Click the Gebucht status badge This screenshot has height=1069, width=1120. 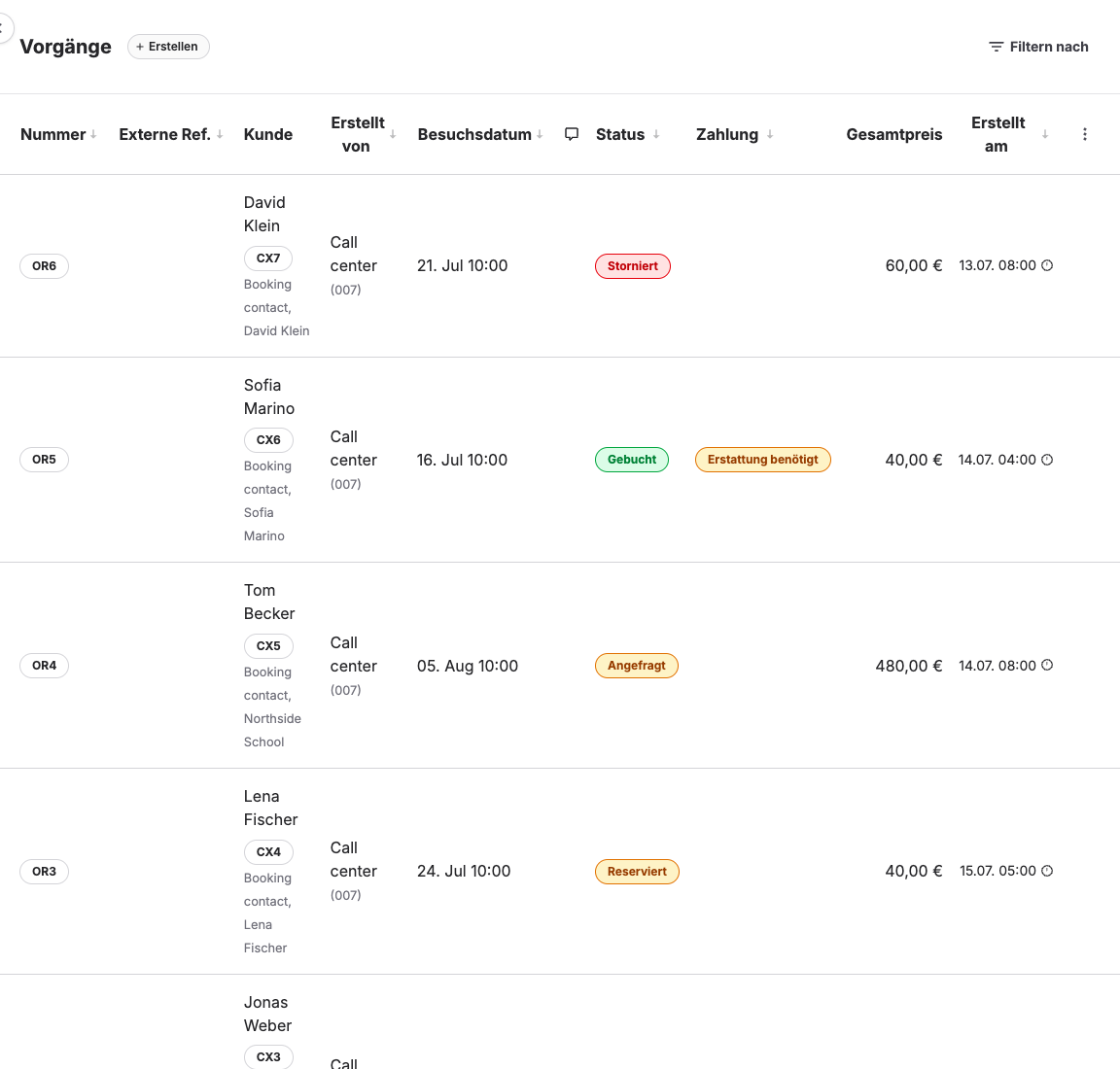click(x=632, y=460)
